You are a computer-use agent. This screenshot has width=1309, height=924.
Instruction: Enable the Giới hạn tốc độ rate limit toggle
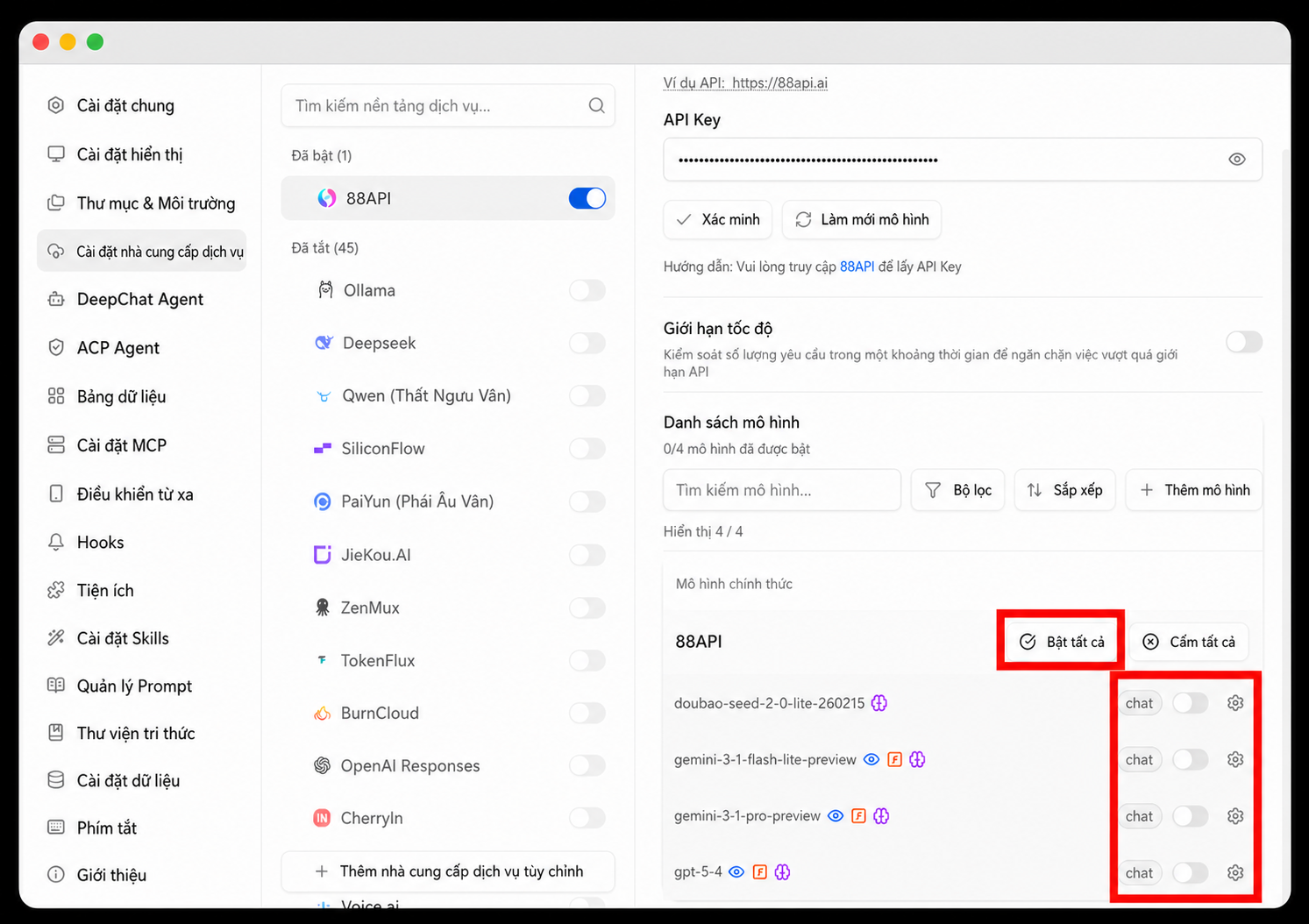(x=1244, y=342)
